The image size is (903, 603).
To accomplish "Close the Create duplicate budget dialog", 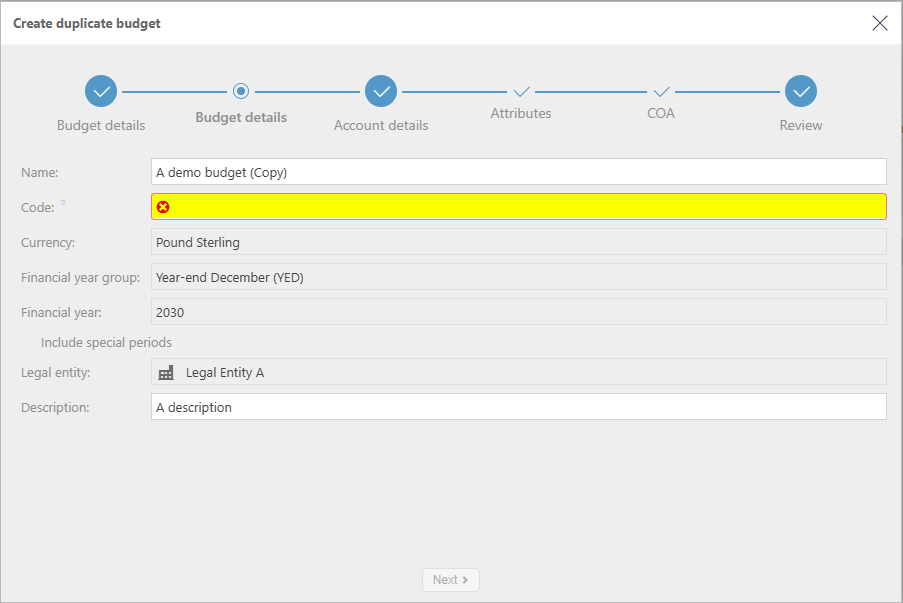I will [x=880, y=23].
